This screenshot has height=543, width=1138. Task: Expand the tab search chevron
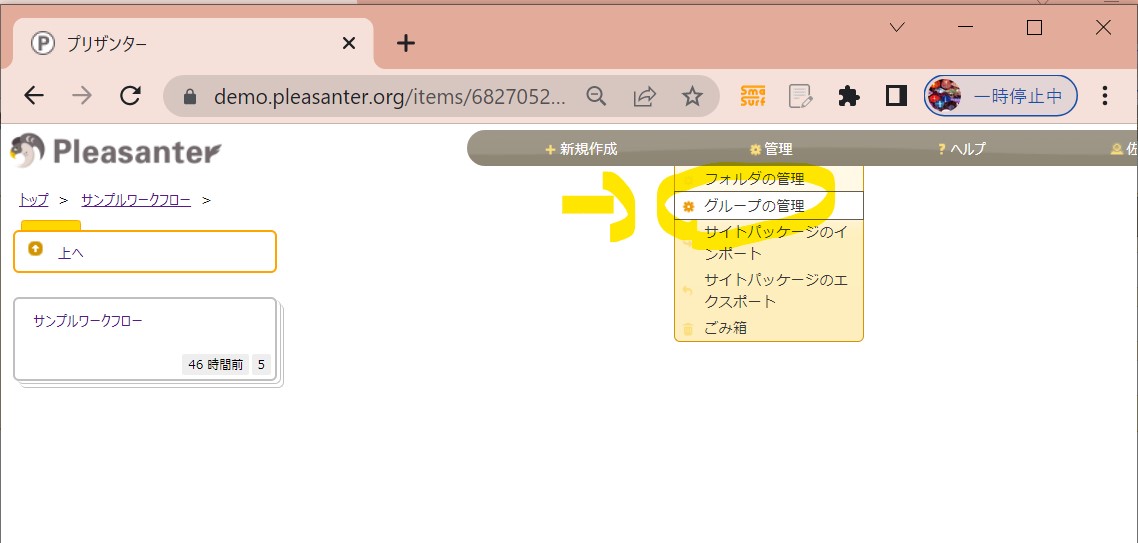tap(897, 28)
